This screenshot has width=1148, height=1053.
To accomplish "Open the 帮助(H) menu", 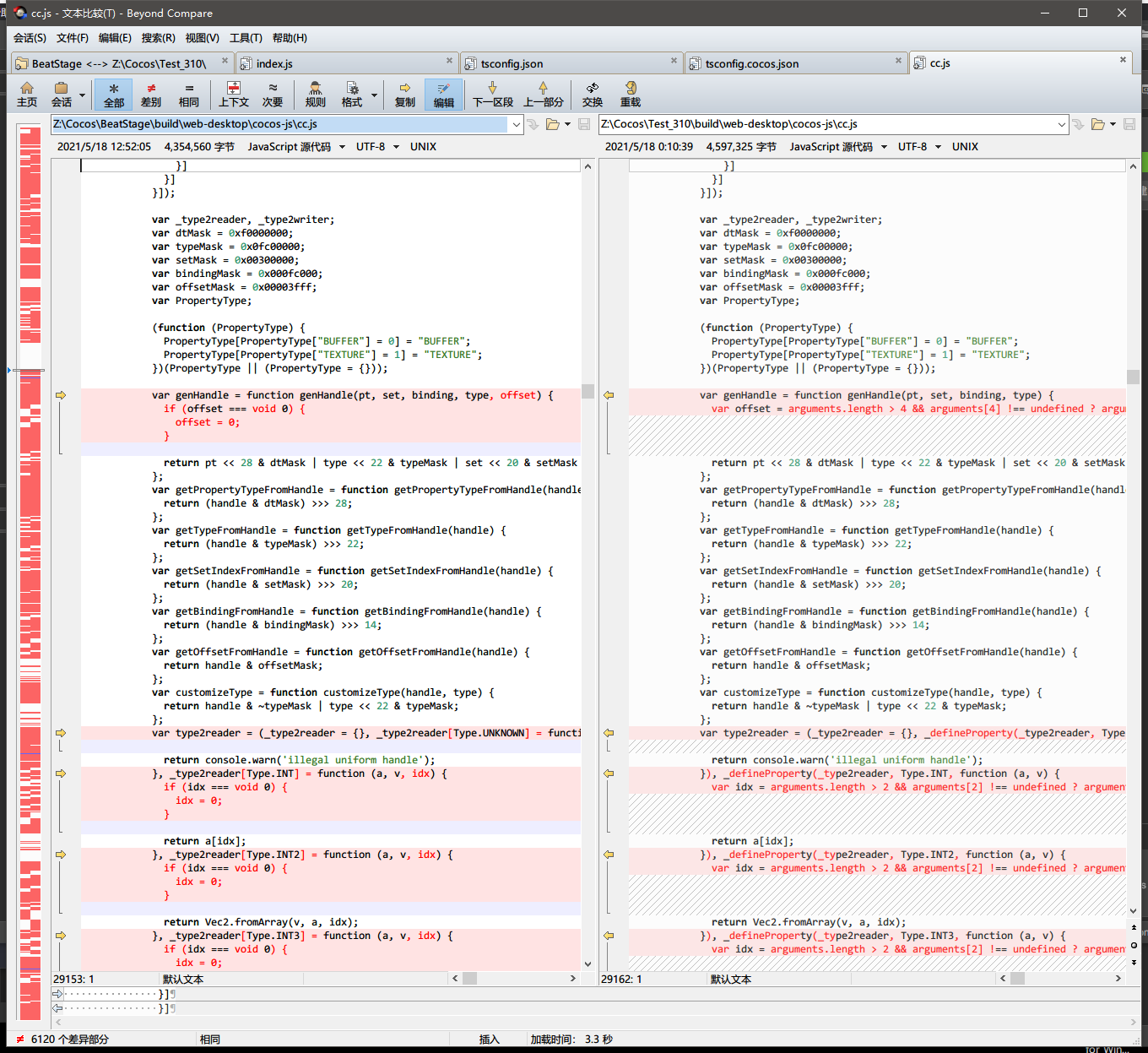I will coord(290,38).
